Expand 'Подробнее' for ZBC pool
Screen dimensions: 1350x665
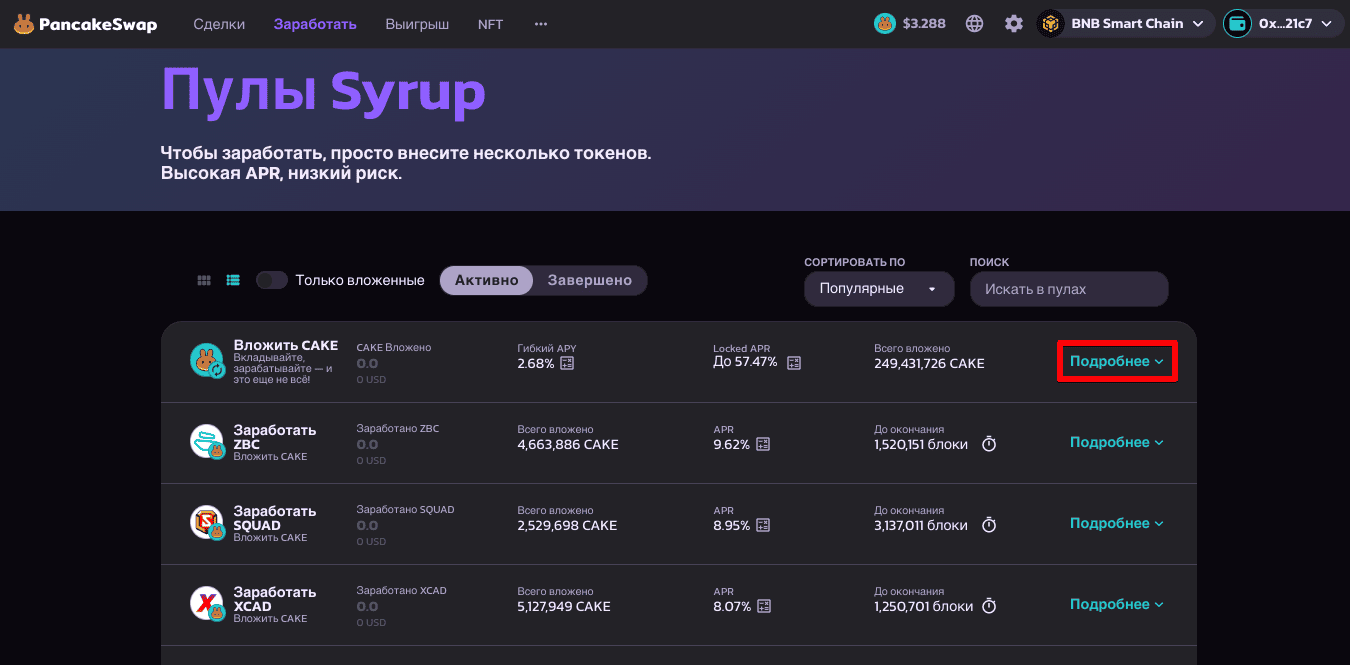[1117, 442]
